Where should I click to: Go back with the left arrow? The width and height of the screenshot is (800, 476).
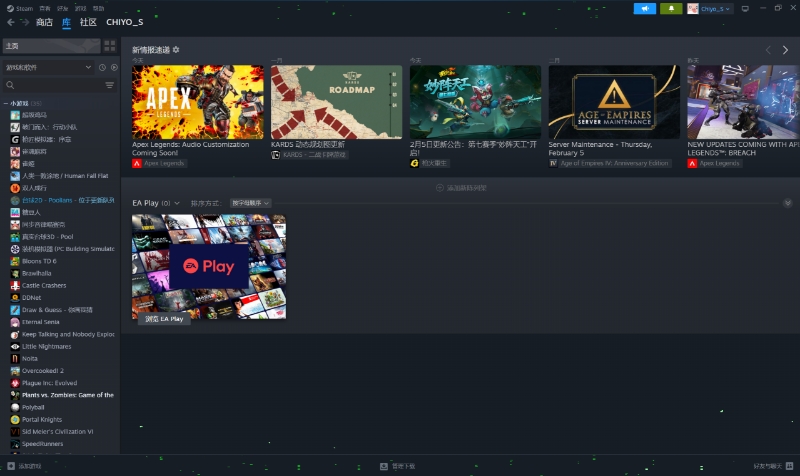[x=11, y=22]
